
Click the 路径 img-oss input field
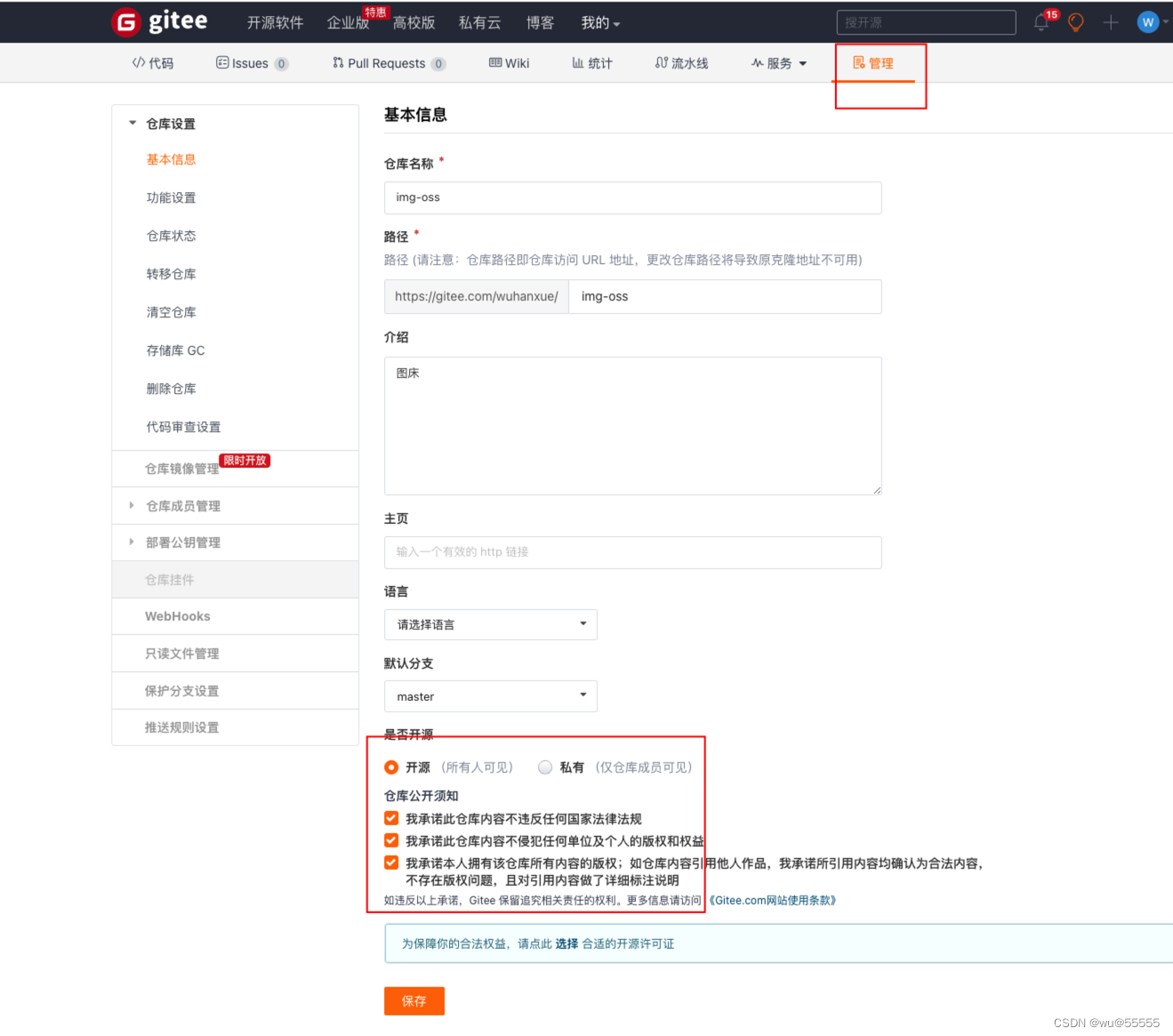tap(725, 296)
